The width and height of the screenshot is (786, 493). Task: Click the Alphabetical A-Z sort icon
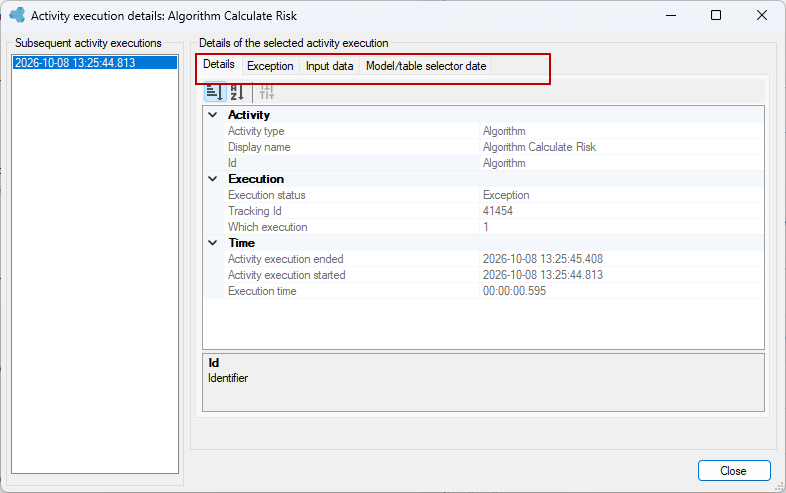(x=237, y=92)
